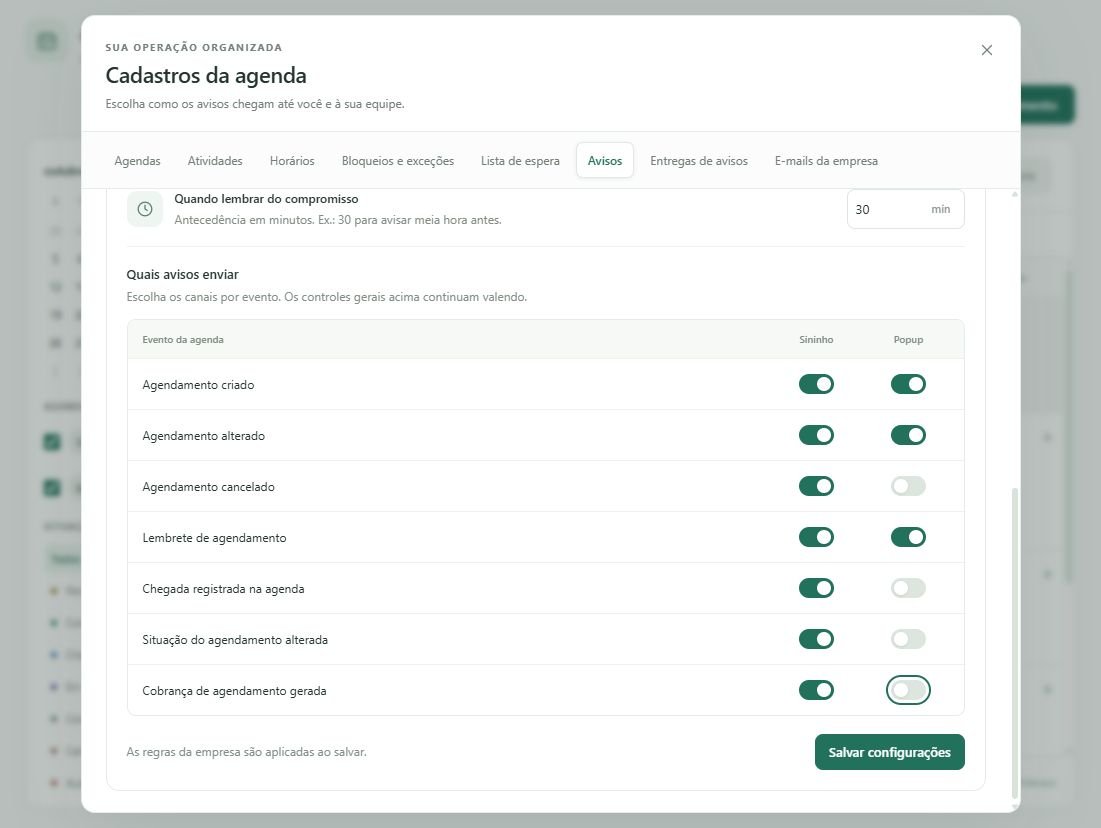Enable Popup for Situação do agendamento alterada
Screen dimensions: 1101x828
pos(909,639)
